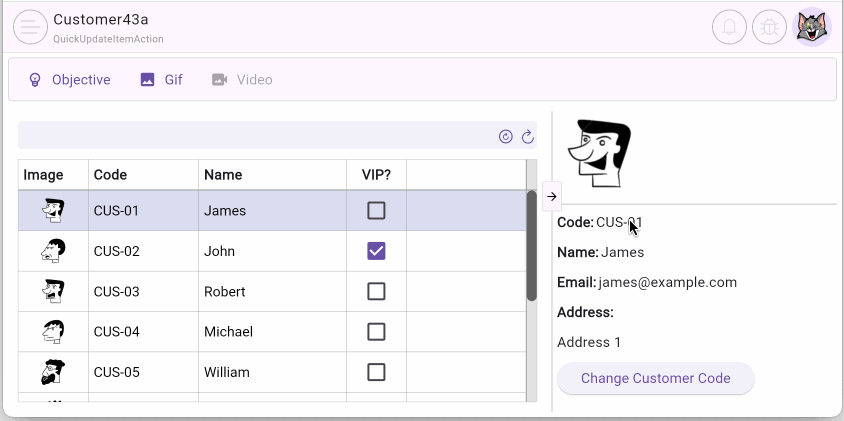Click the lightbulb Objective icon
The height and width of the screenshot is (421, 844).
[35, 80]
